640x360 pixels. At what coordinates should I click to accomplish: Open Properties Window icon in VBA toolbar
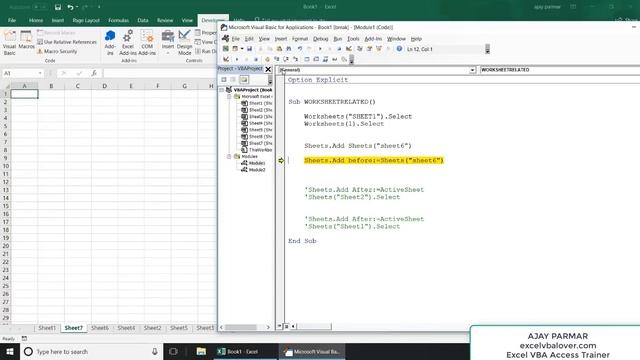click(369, 49)
